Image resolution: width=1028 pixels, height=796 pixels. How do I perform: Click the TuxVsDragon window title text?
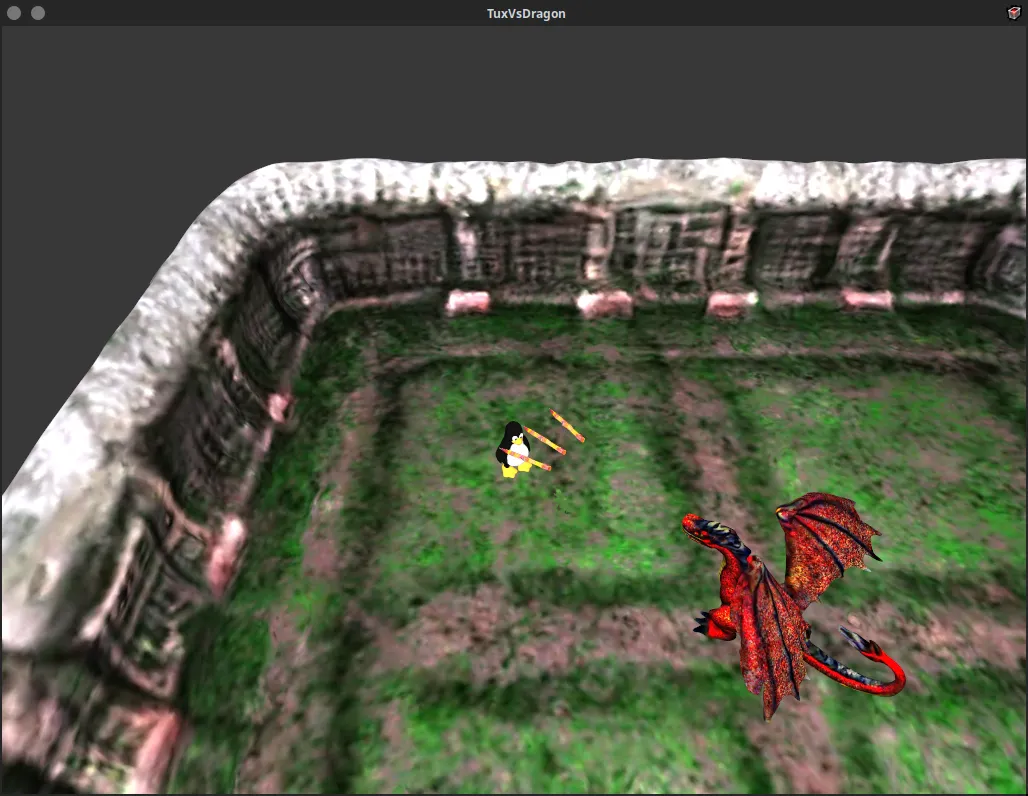[526, 14]
